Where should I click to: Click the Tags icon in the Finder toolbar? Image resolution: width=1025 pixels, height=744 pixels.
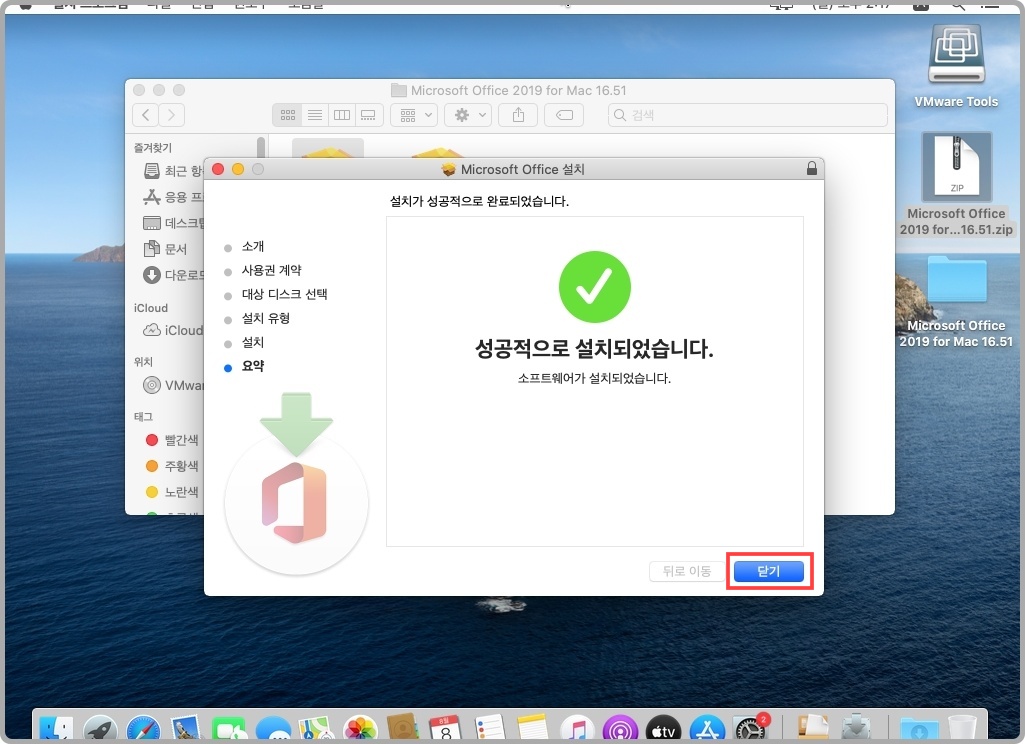coord(563,114)
